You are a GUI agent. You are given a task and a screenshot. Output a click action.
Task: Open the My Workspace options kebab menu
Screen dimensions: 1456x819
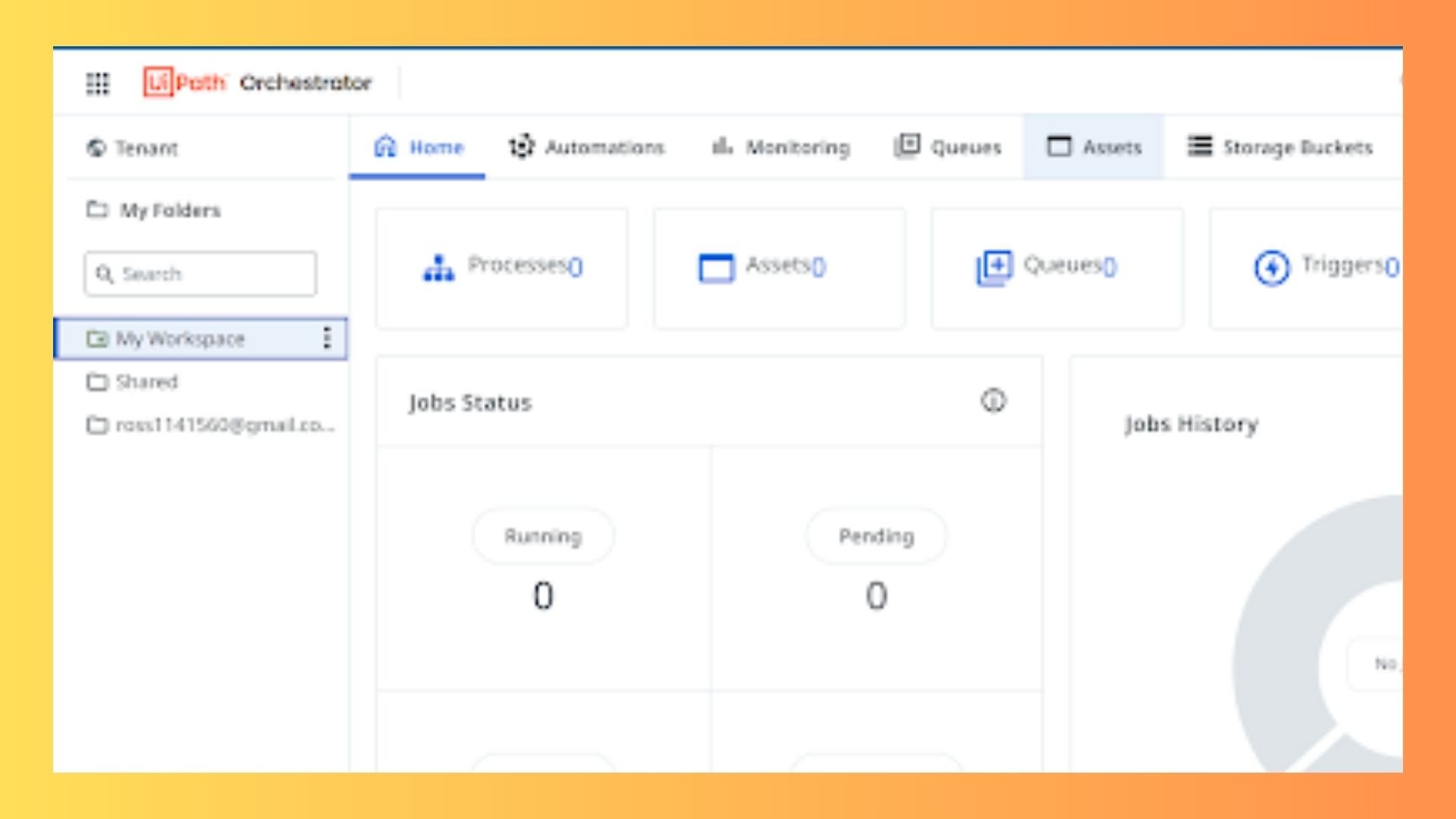point(327,339)
